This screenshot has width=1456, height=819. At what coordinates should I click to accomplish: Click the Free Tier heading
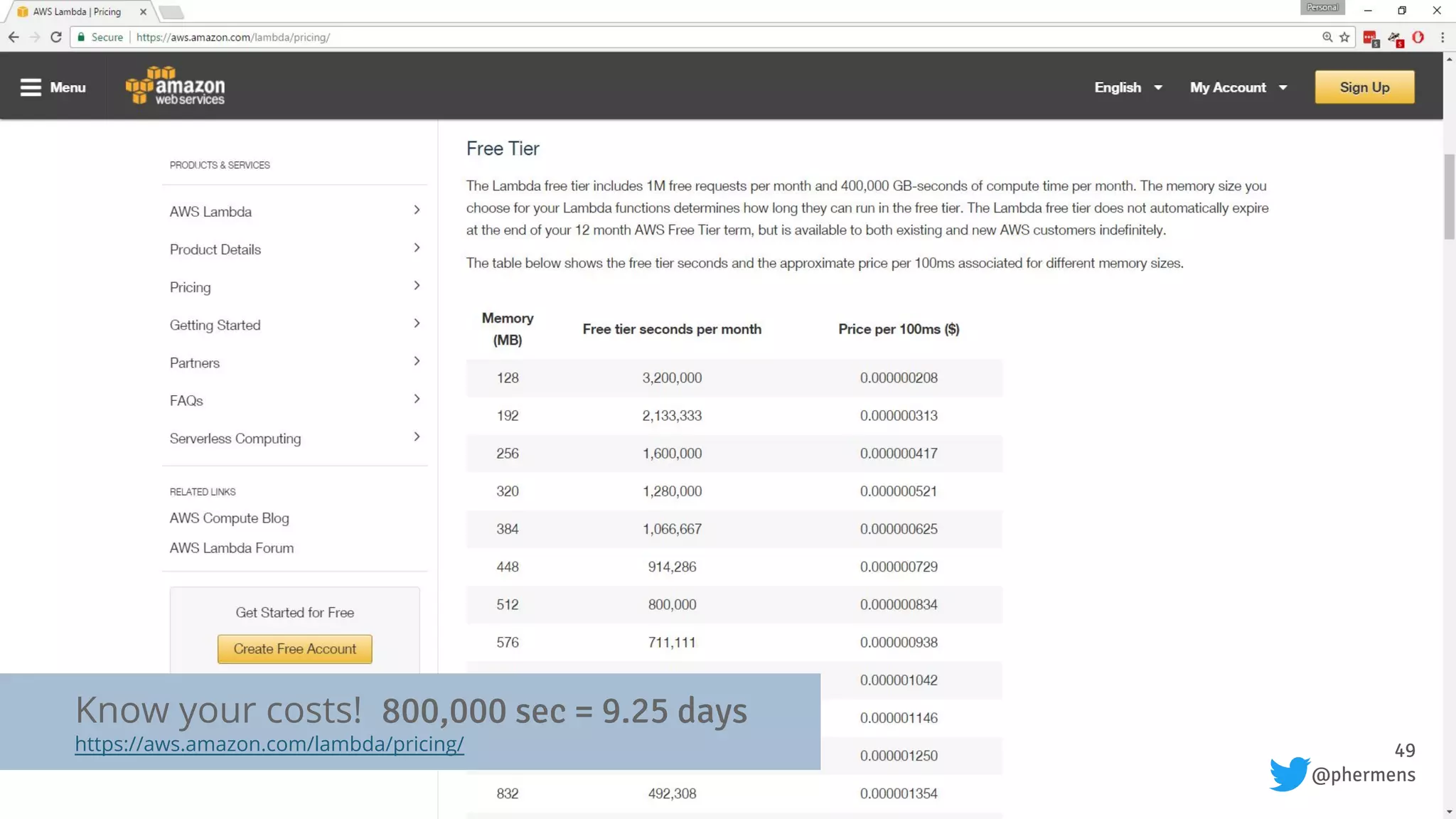click(503, 149)
